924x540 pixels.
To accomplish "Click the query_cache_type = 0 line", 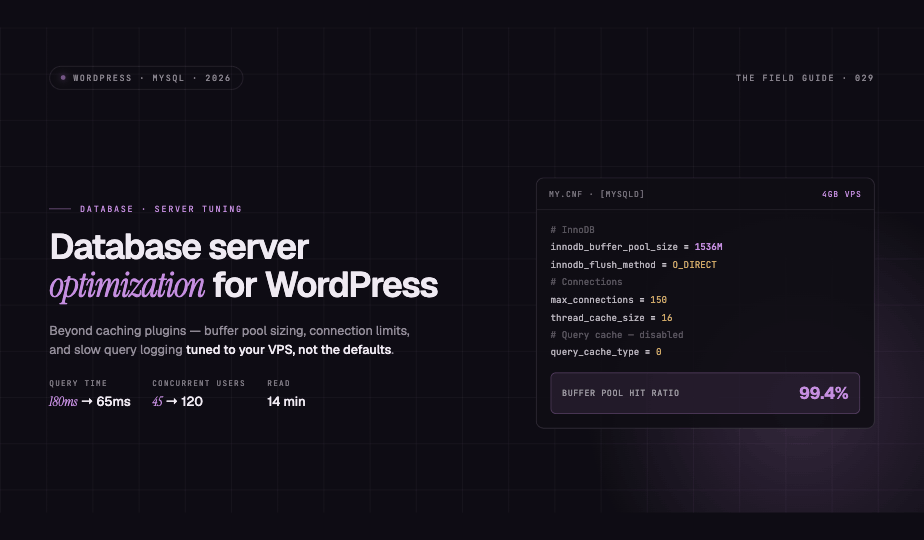I will [x=606, y=352].
